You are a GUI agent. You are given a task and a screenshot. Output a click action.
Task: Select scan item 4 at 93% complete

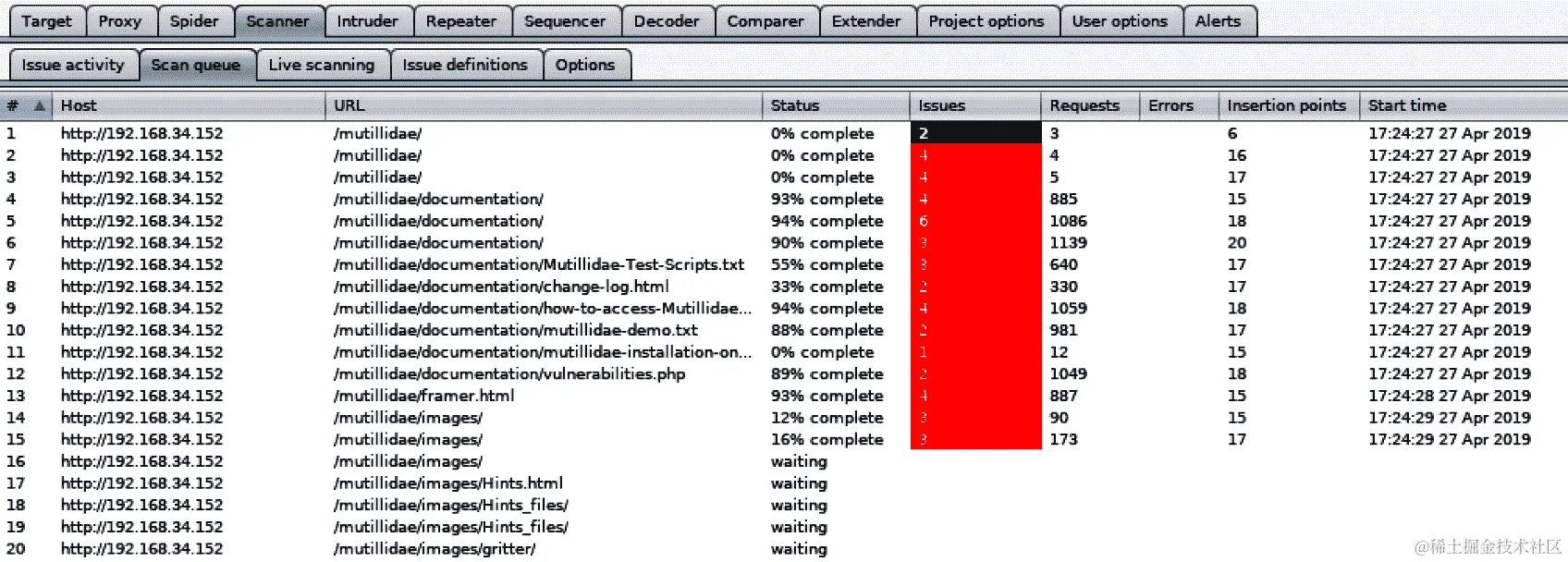point(784,199)
